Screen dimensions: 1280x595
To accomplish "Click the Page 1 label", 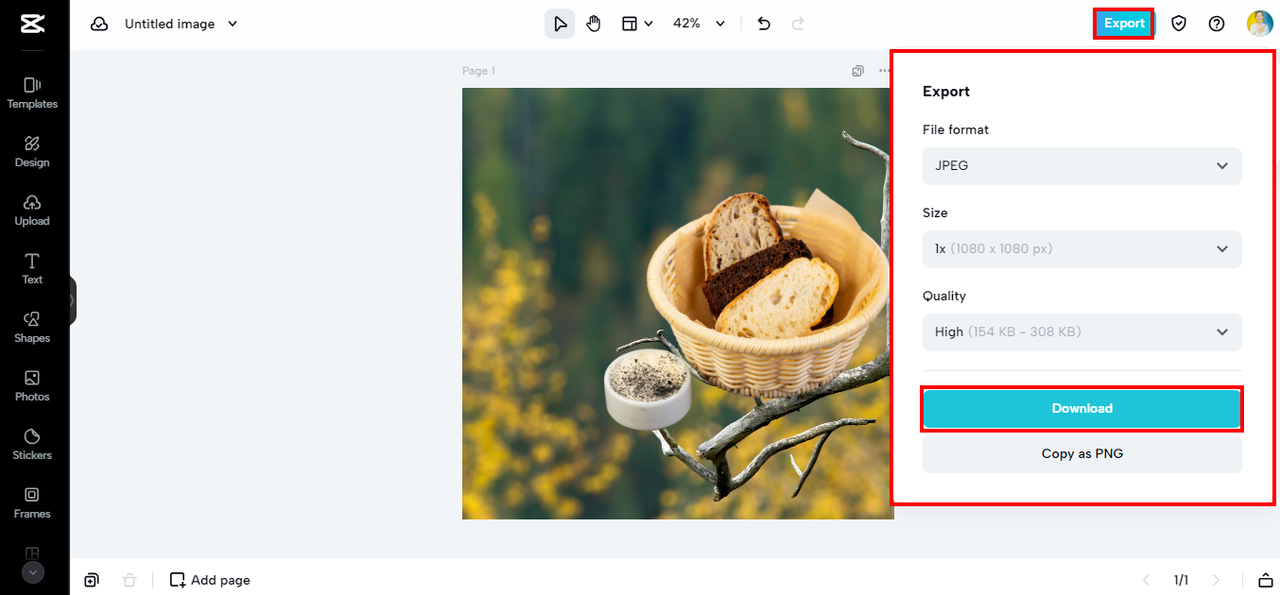I will 478,71.
